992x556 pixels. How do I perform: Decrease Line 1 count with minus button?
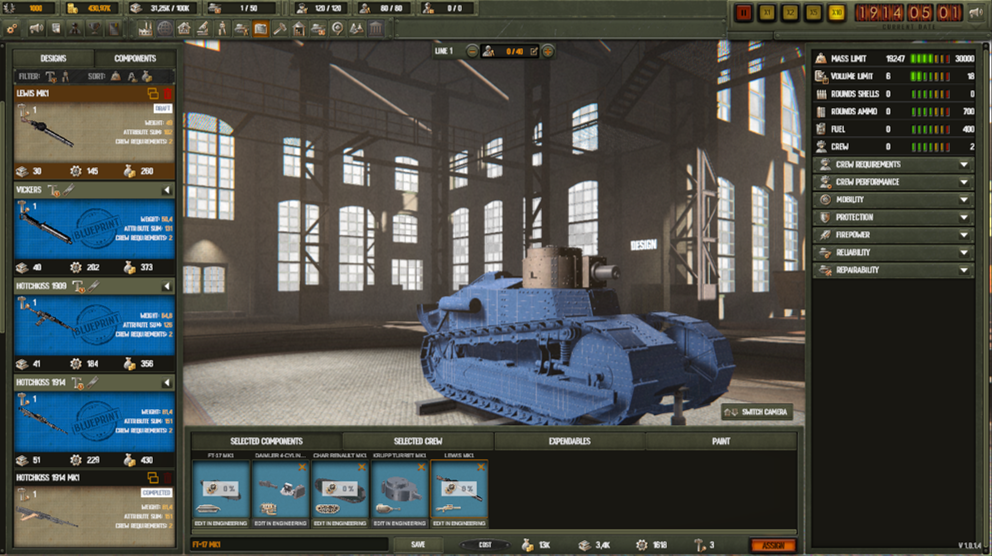(x=472, y=51)
